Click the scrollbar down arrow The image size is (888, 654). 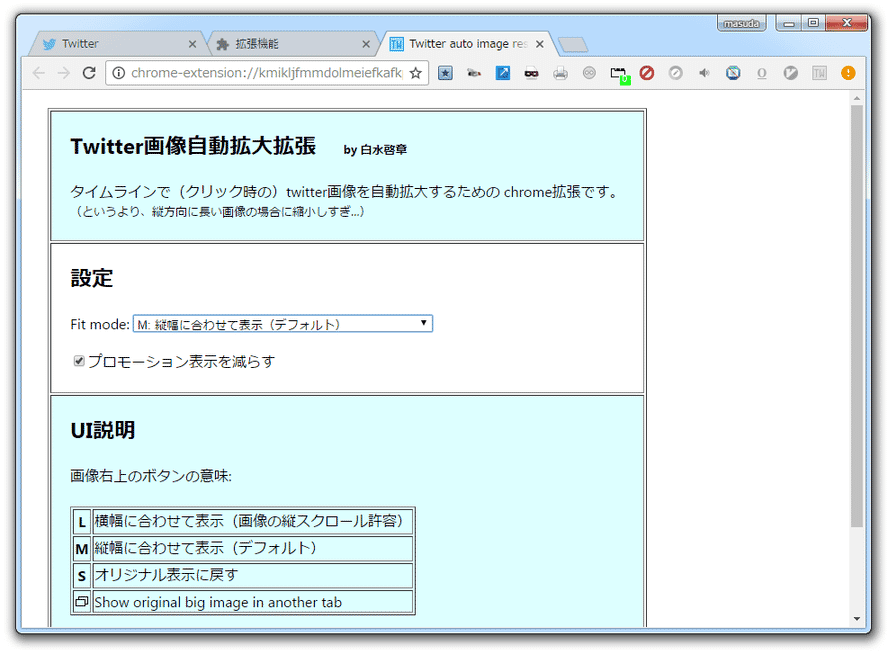click(x=856, y=619)
